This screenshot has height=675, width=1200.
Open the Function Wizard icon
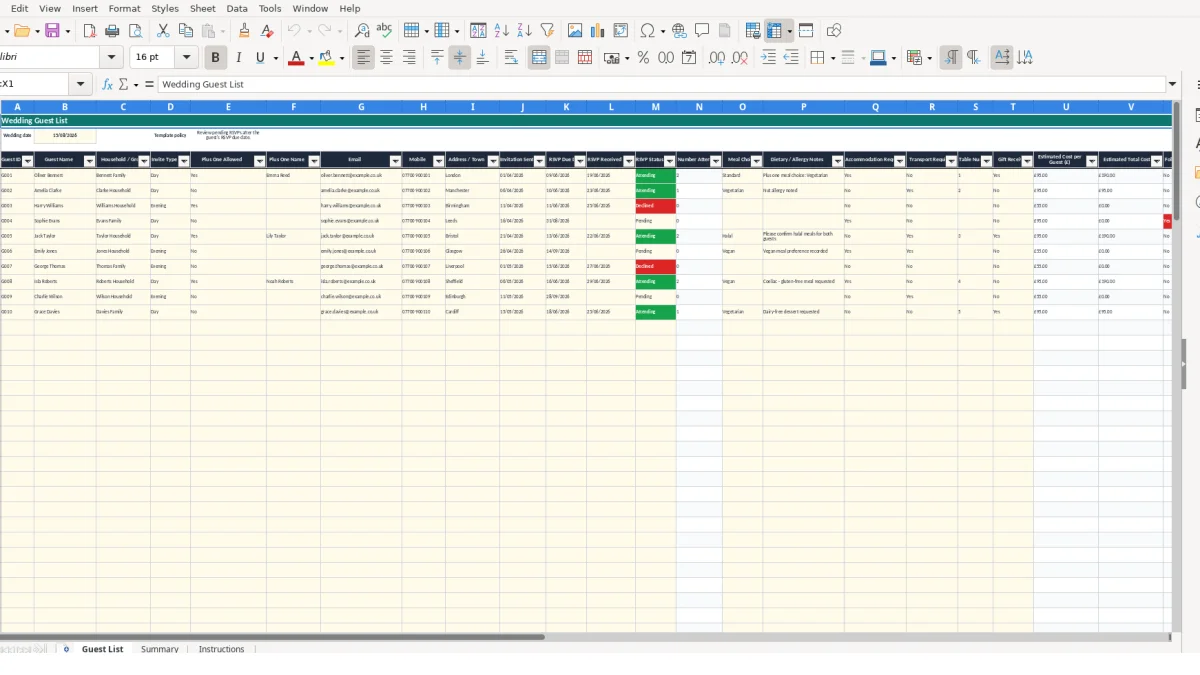pos(107,85)
